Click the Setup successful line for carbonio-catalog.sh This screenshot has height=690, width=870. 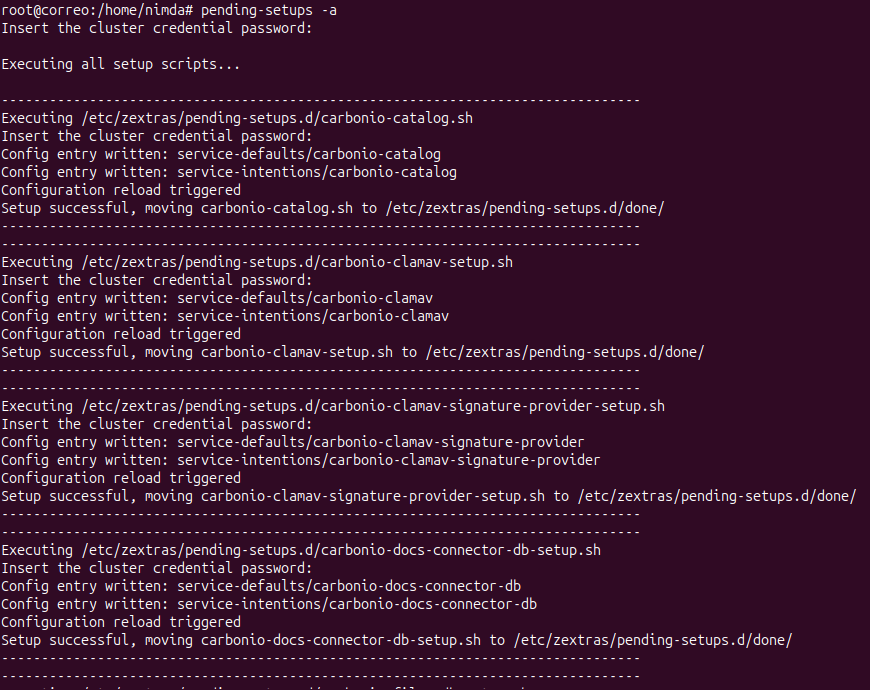point(332,208)
